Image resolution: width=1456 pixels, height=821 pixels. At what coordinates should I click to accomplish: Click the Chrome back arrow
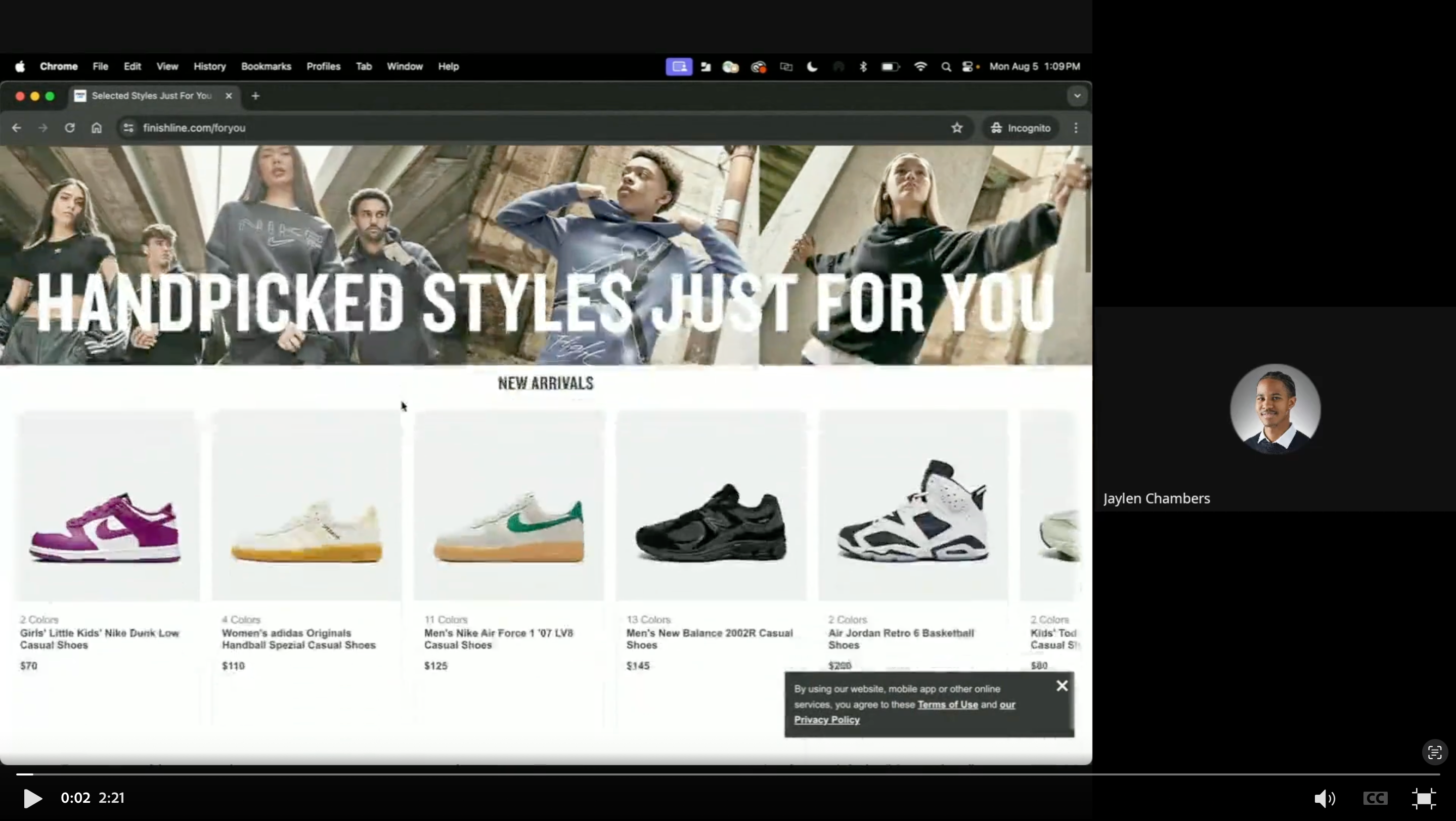[16, 128]
